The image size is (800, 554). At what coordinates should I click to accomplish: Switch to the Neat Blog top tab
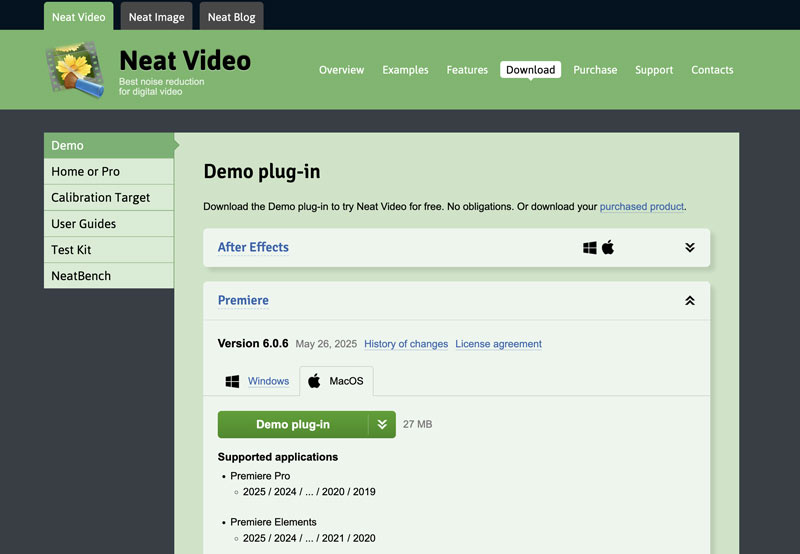click(x=231, y=17)
